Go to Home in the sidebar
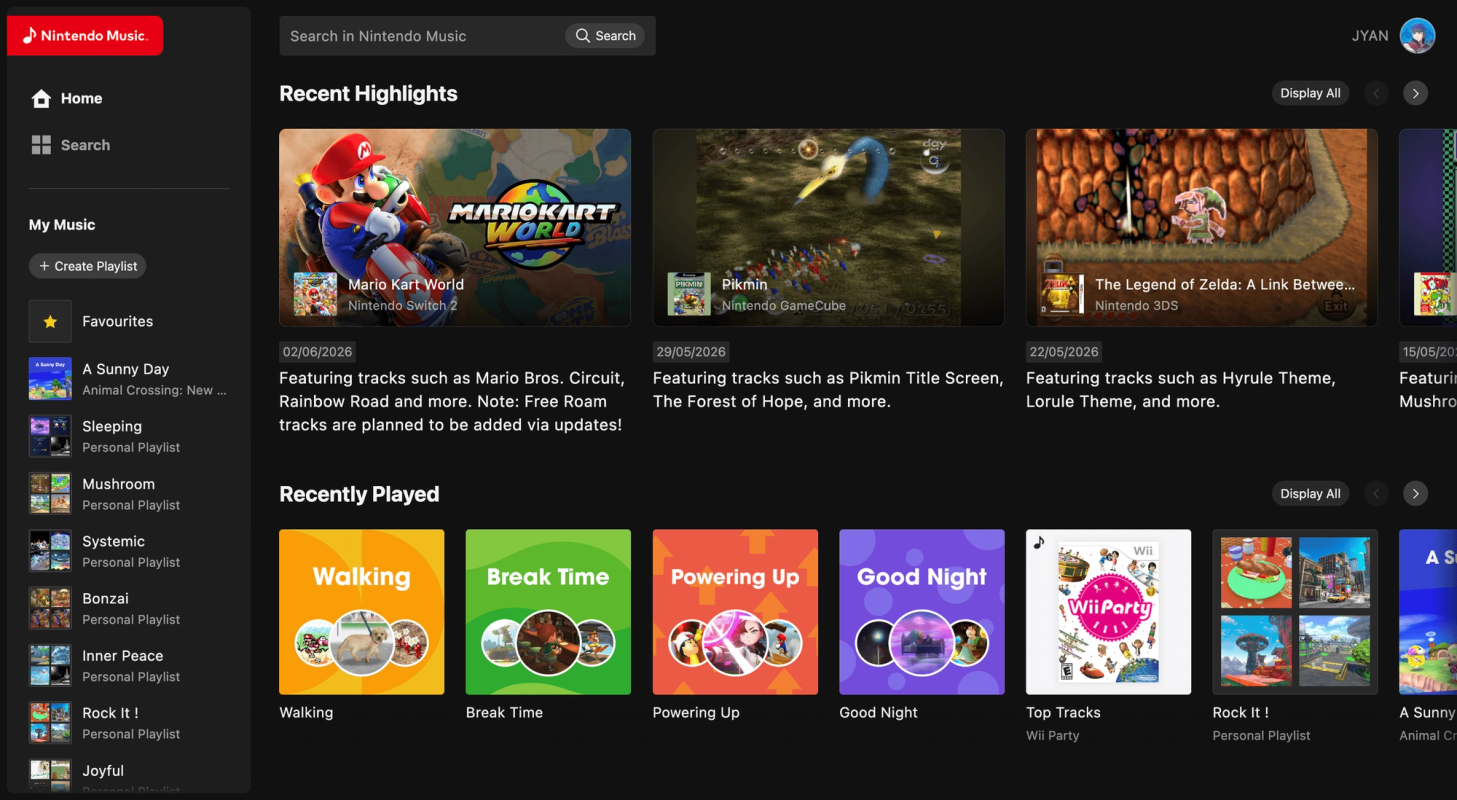Image resolution: width=1457 pixels, height=800 pixels. 67,98
